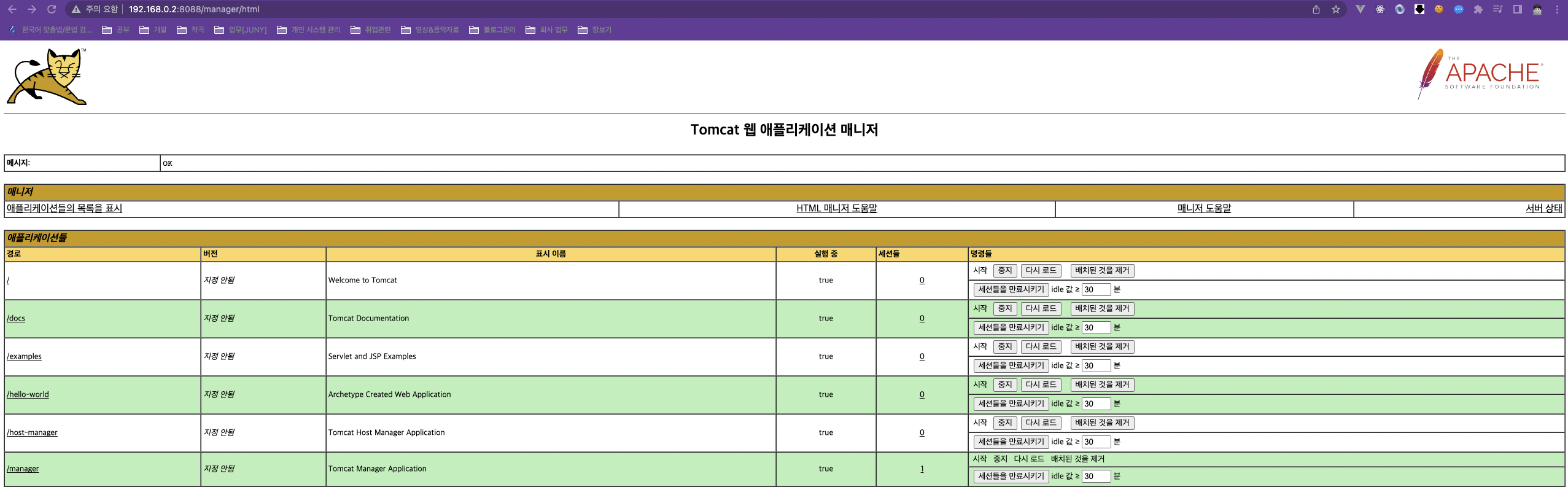
Task: Click idle value field for /host-manager
Action: pos(1096,442)
